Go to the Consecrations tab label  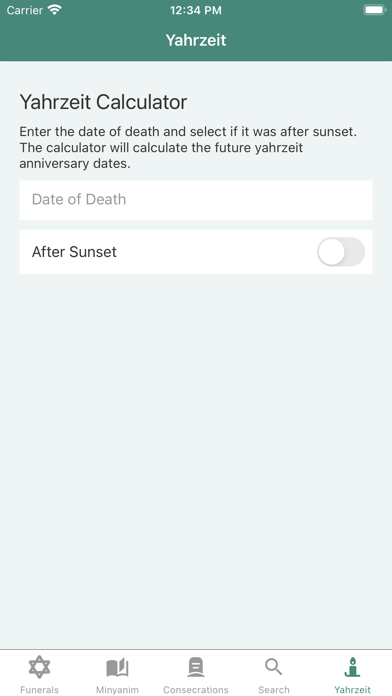196,690
